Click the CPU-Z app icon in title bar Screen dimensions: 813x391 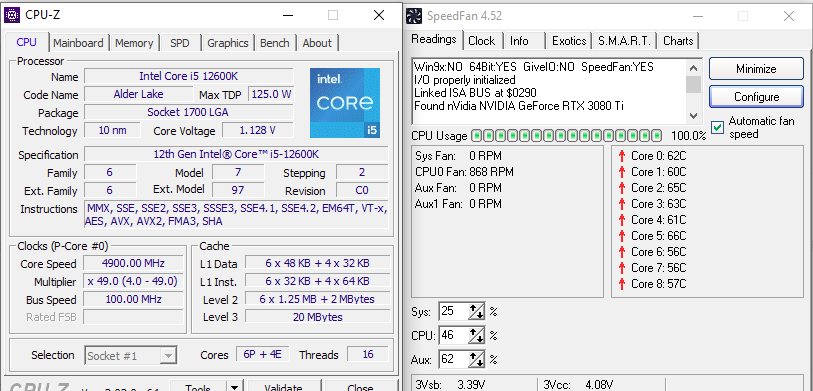click(x=12, y=15)
